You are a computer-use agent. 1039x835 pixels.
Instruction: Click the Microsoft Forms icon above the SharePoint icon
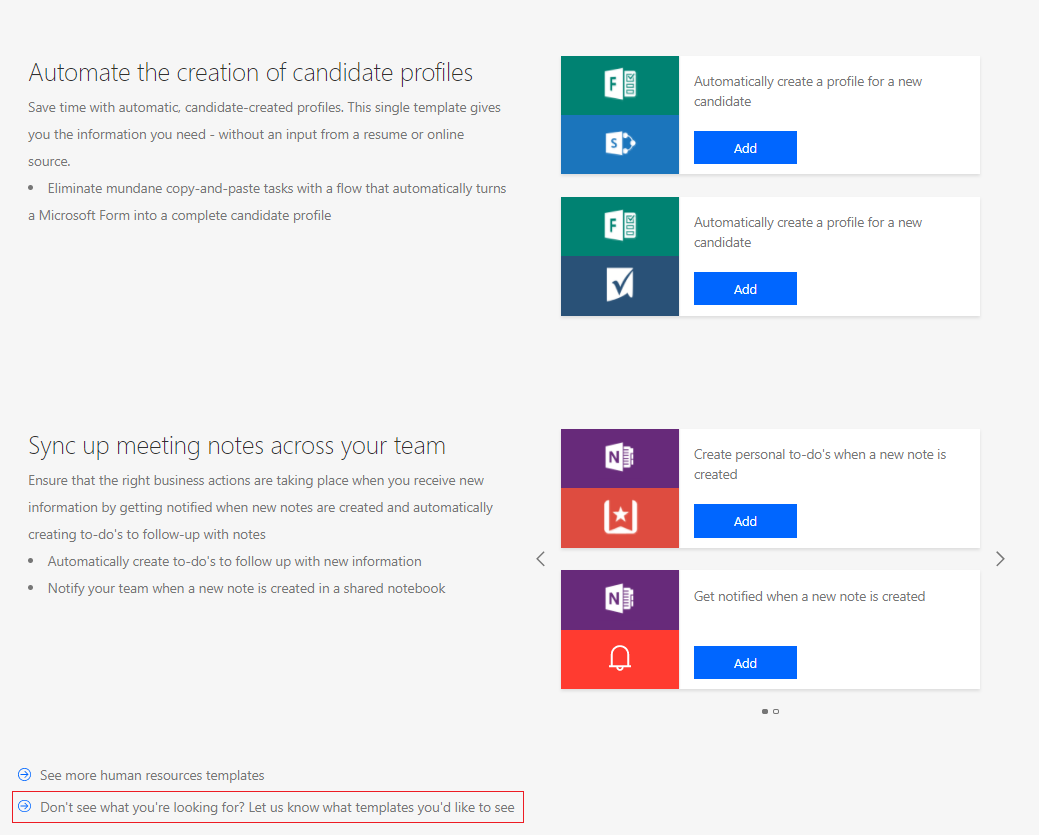coord(620,85)
